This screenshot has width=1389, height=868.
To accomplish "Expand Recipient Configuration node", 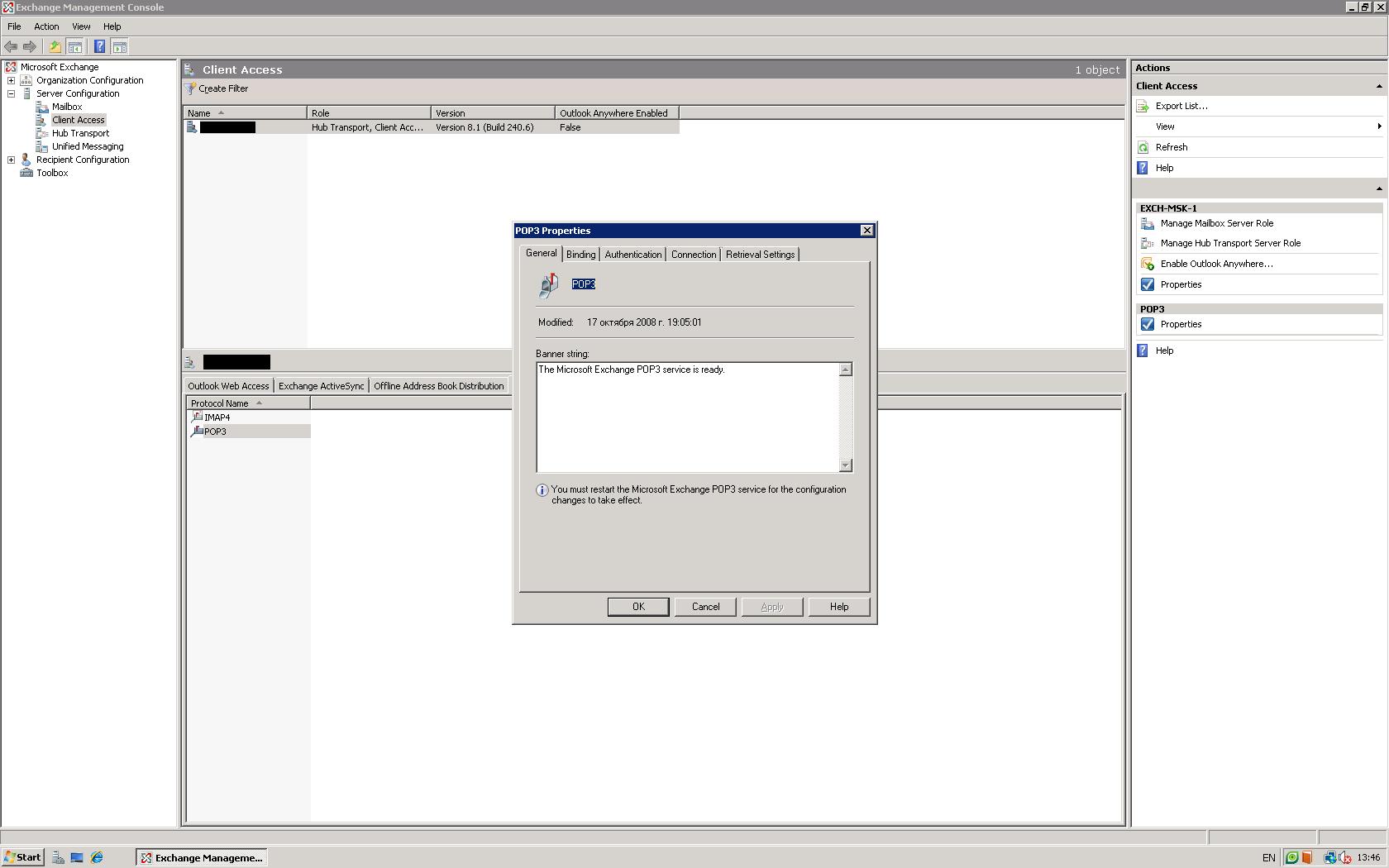I will click(x=12, y=160).
